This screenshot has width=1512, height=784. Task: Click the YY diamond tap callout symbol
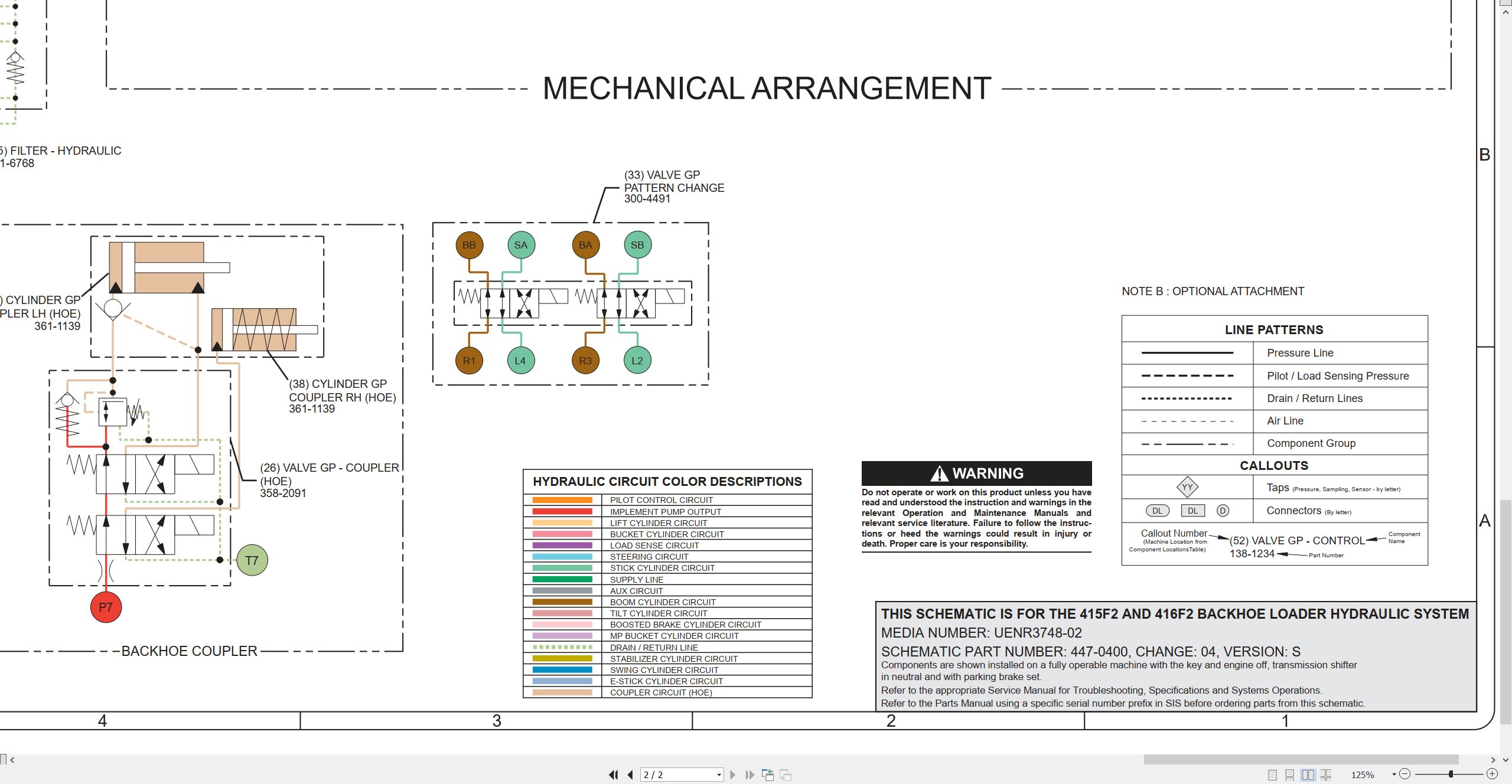tap(1187, 487)
